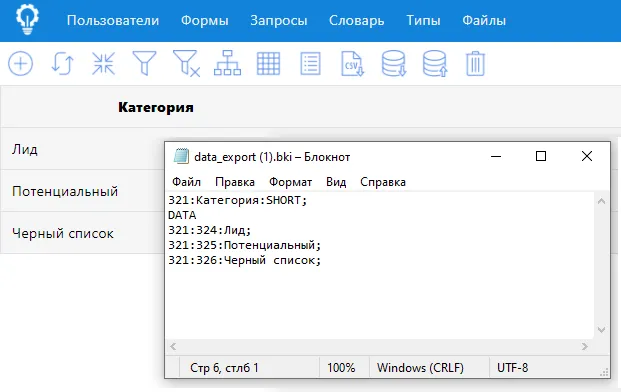Open Пользователи in top navigation
Screen dimensions: 621x392
113,21
